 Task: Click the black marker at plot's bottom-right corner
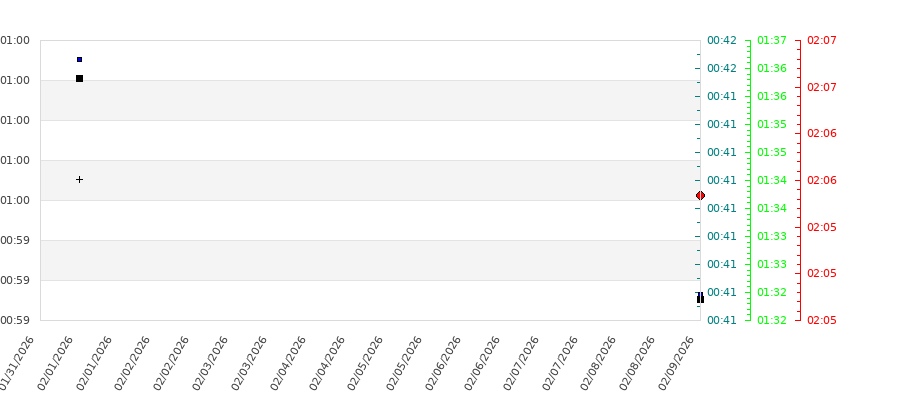(x=700, y=298)
